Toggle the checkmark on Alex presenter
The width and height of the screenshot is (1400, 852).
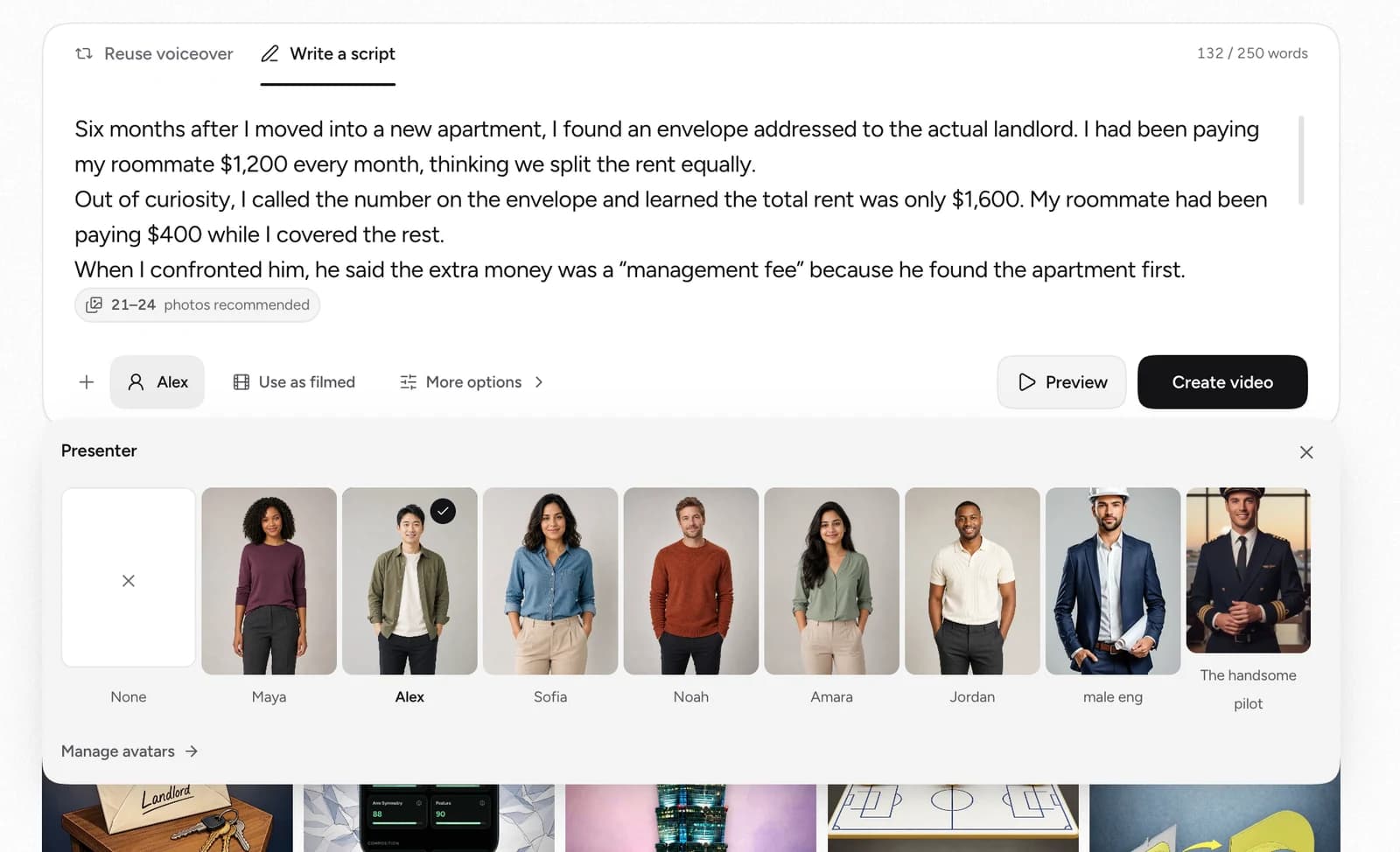pyautogui.click(x=444, y=511)
